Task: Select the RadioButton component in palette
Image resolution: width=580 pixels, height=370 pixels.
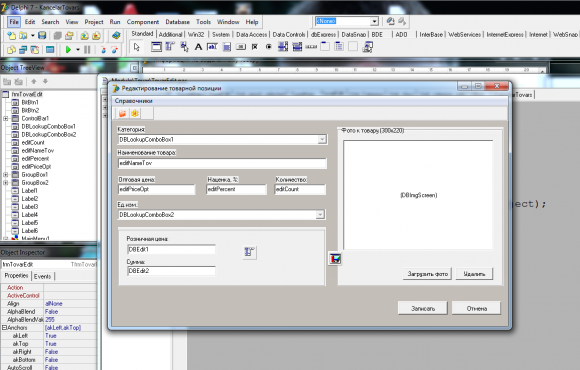Action: pos(269,47)
